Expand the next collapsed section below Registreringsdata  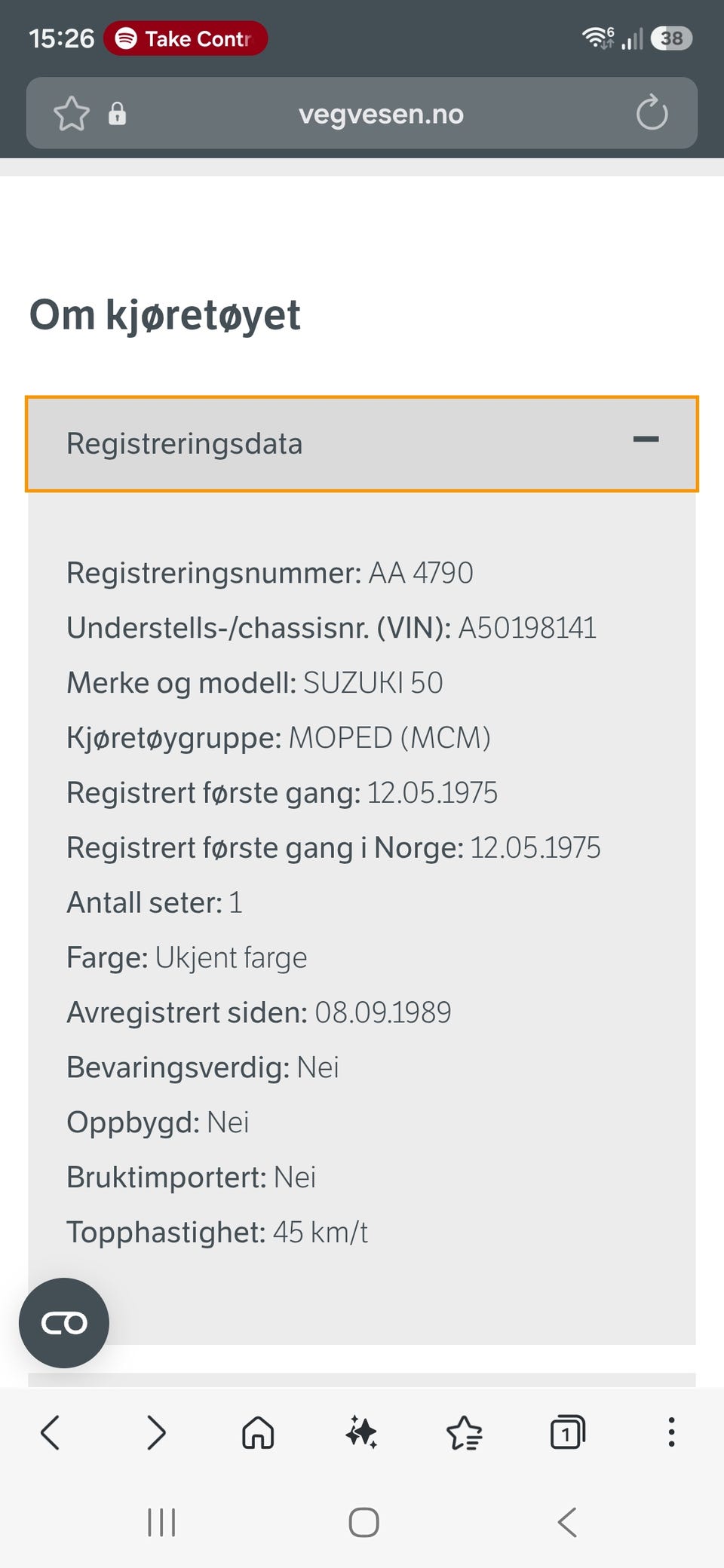[x=362, y=1380]
